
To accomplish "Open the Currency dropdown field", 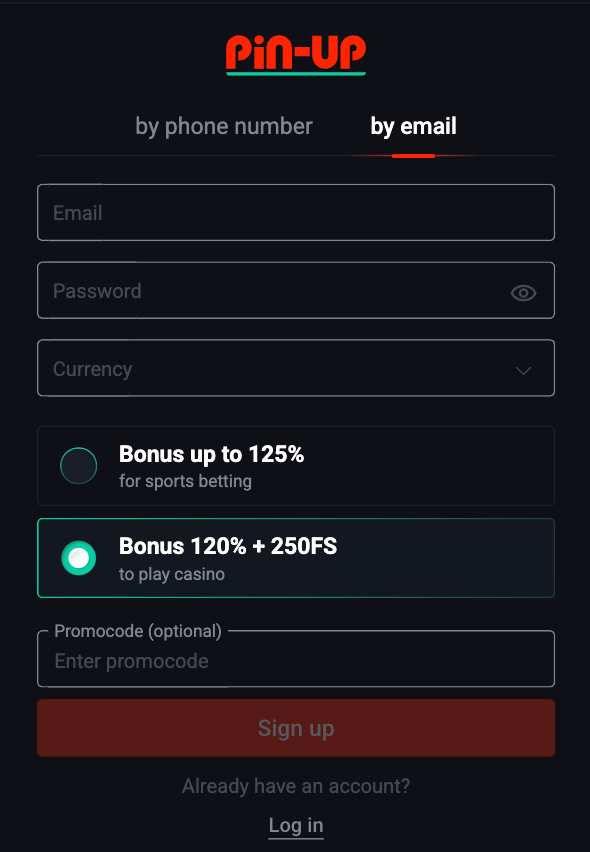I will (x=296, y=368).
